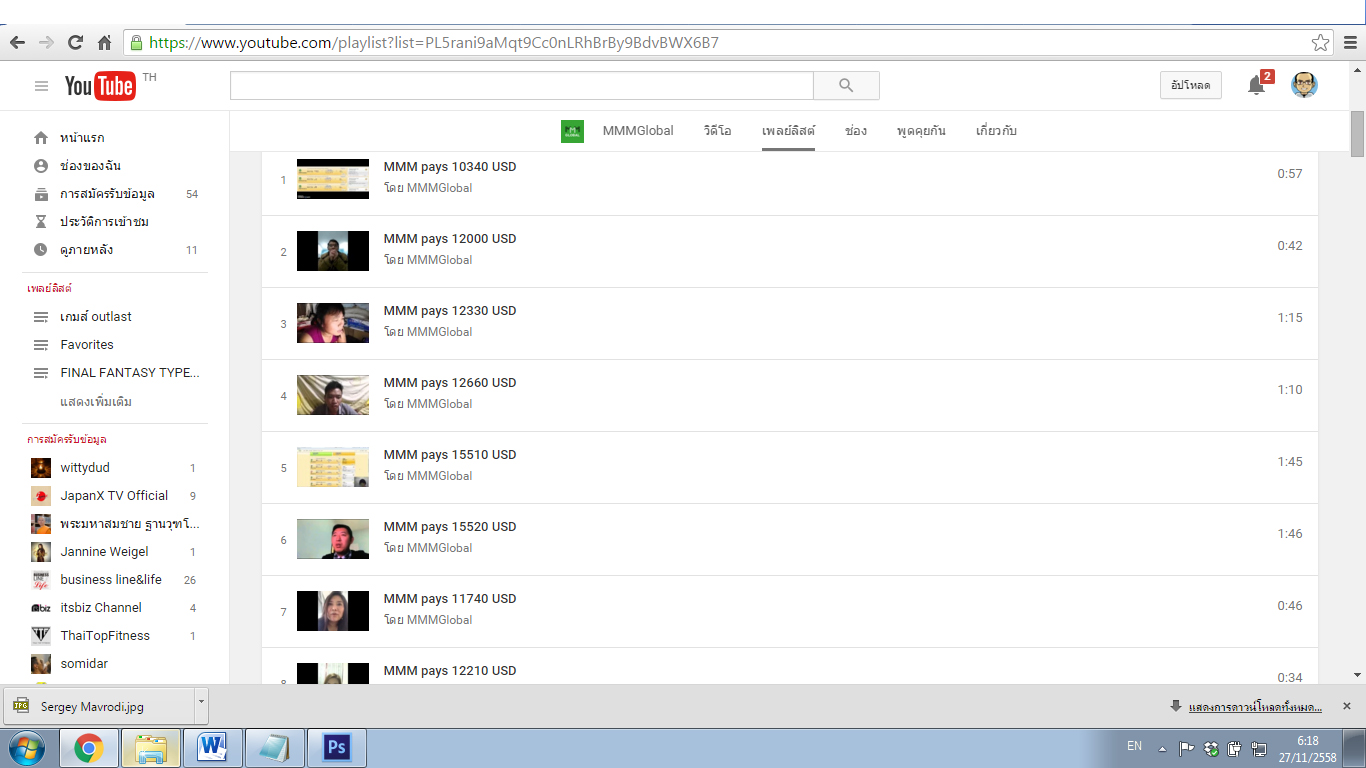This screenshot has width=1366, height=768.
Task: Bookmark page with star icon
Action: point(1321,43)
